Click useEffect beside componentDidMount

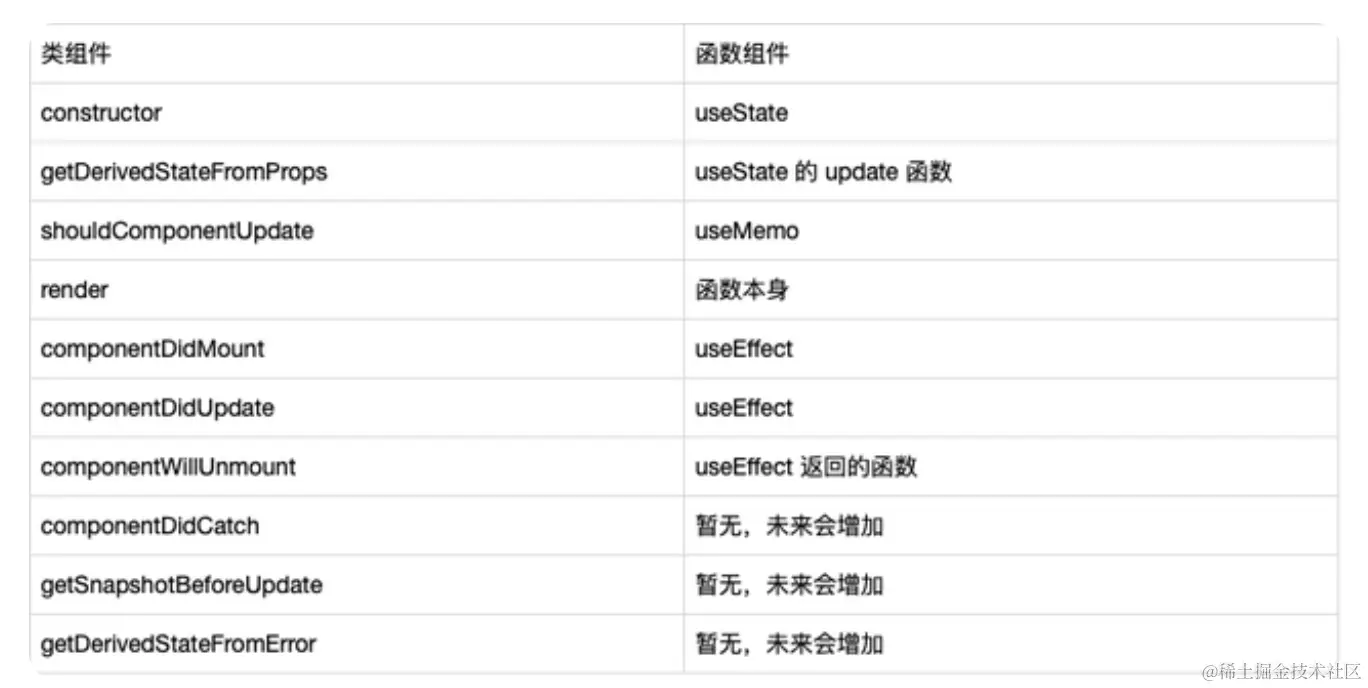click(x=744, y=349)
